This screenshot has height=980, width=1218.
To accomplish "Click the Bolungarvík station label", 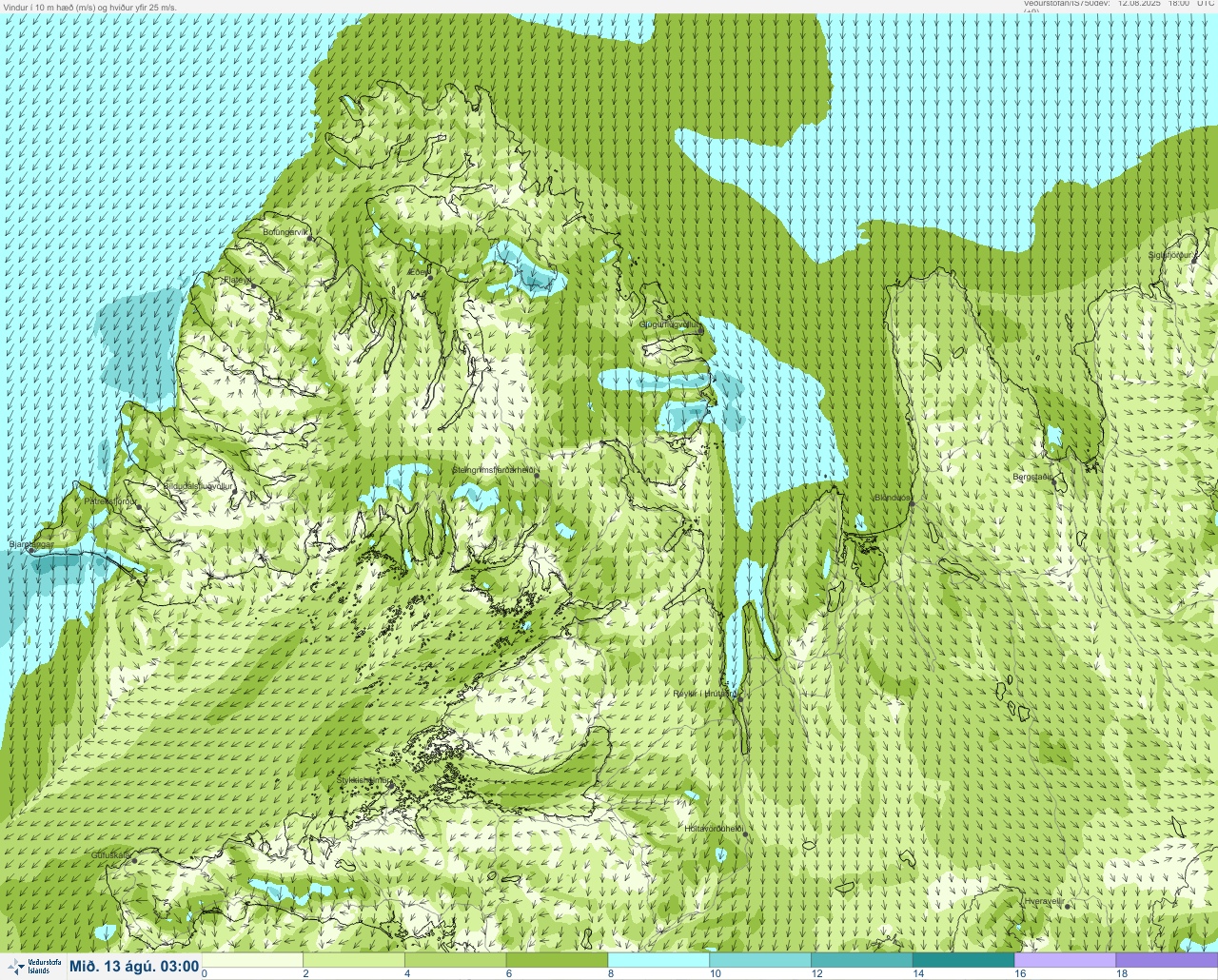I will pyautogui.click(x=287, y=231).
